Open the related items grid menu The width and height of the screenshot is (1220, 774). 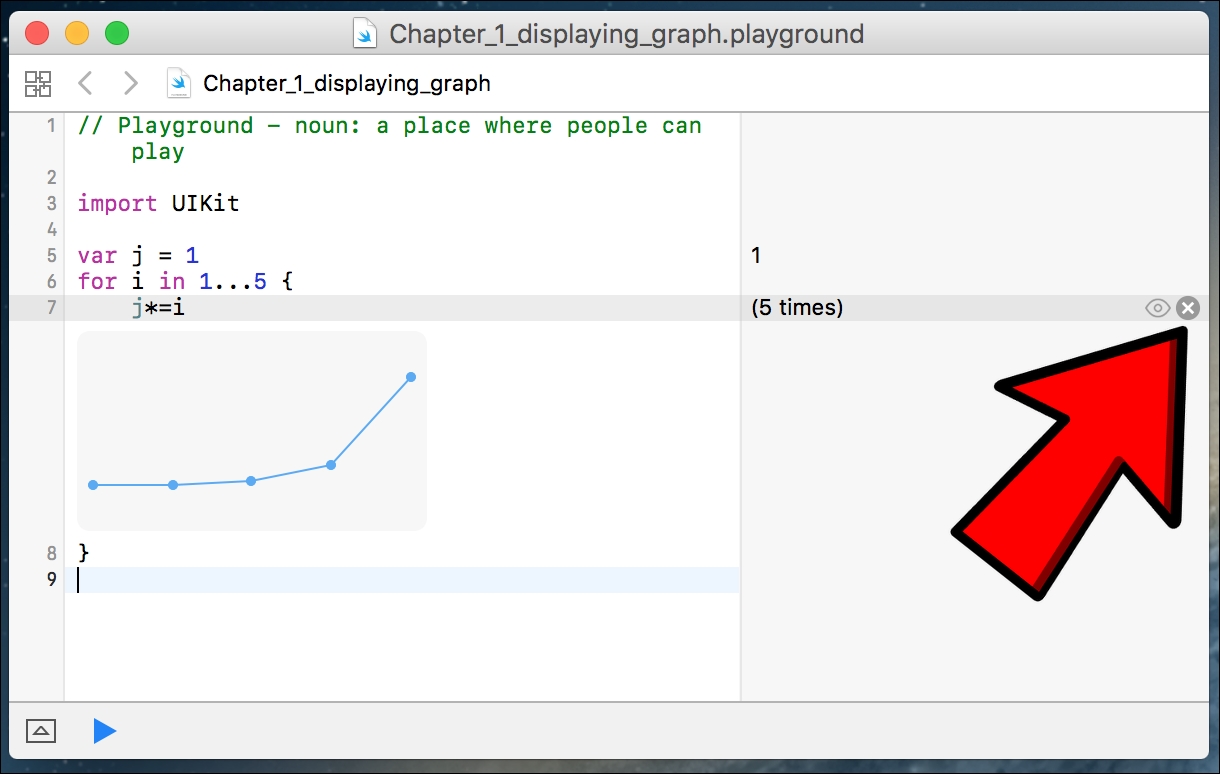[x=38, y=83]
